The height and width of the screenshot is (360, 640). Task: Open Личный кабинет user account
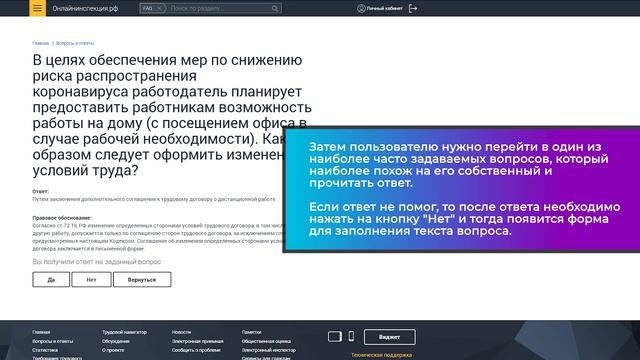click(380, 8)
